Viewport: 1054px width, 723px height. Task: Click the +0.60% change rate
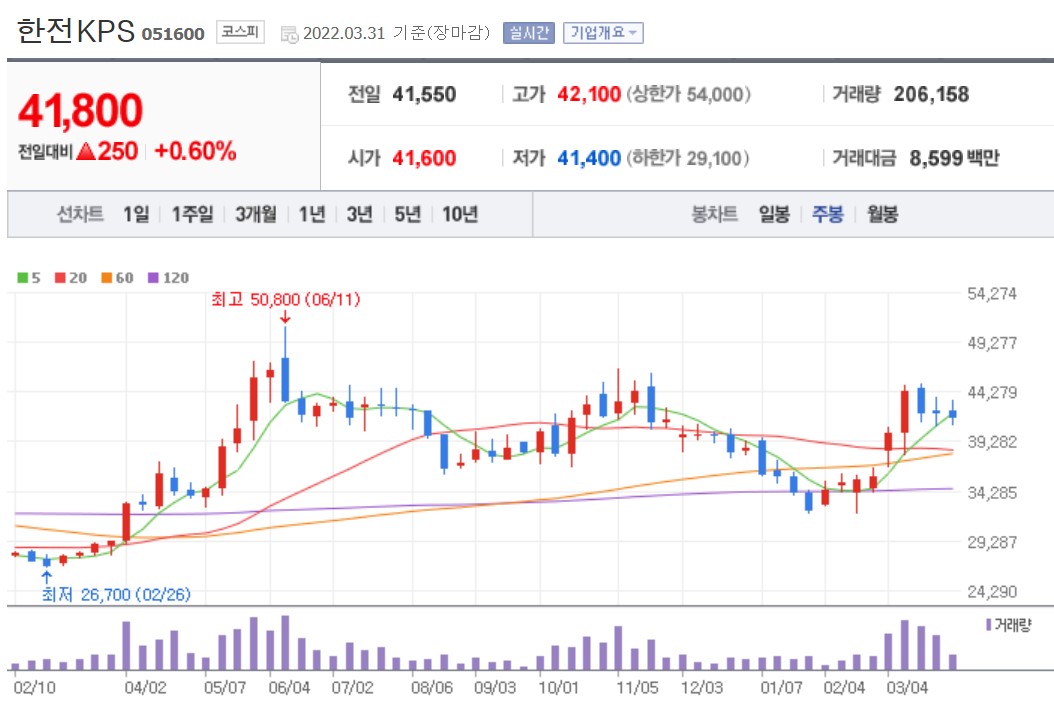195,151
